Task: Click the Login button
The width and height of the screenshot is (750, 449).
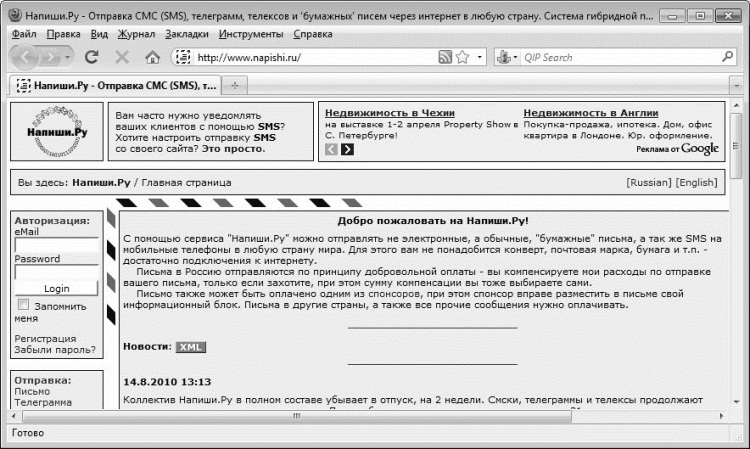Action: click(x=57, y=288)
